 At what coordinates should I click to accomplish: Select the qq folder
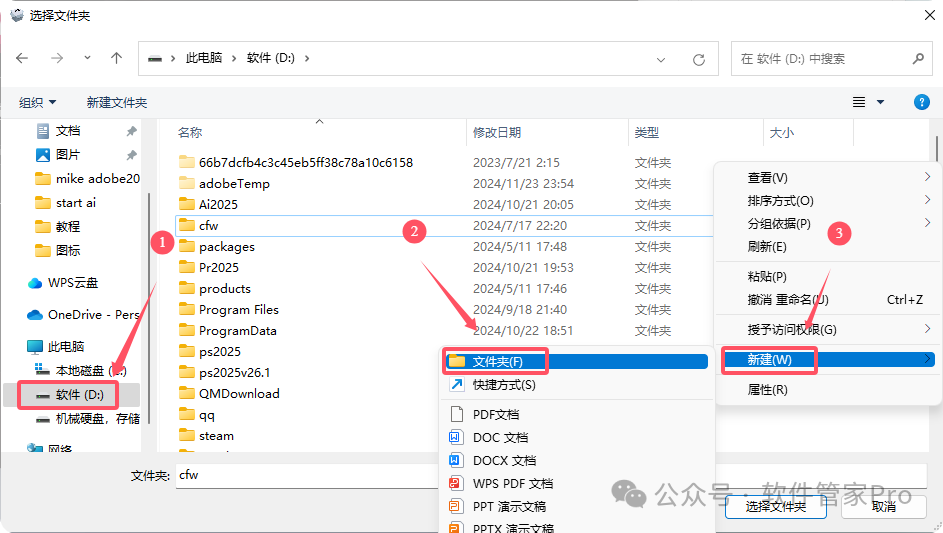207,414
